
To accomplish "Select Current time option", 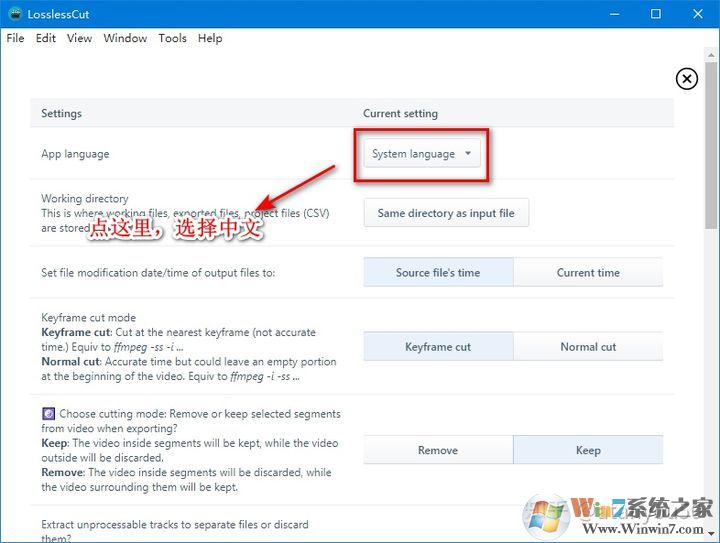I will coord(588,272).
